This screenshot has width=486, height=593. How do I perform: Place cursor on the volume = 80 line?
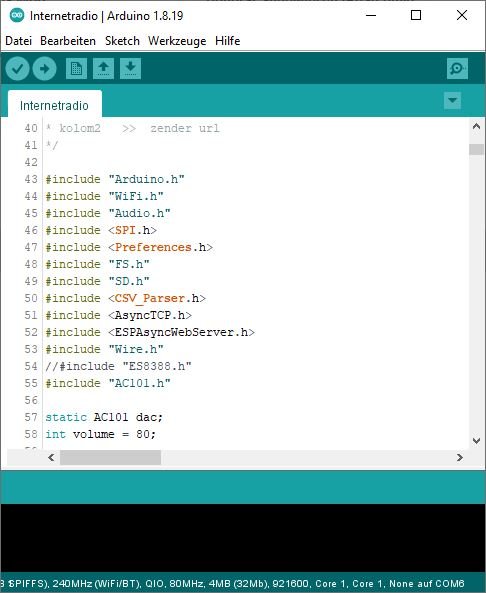[100, 434]
